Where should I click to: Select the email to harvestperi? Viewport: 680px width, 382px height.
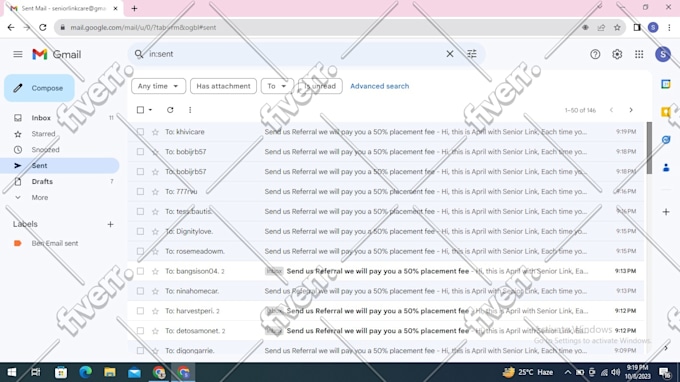point(140,311)
